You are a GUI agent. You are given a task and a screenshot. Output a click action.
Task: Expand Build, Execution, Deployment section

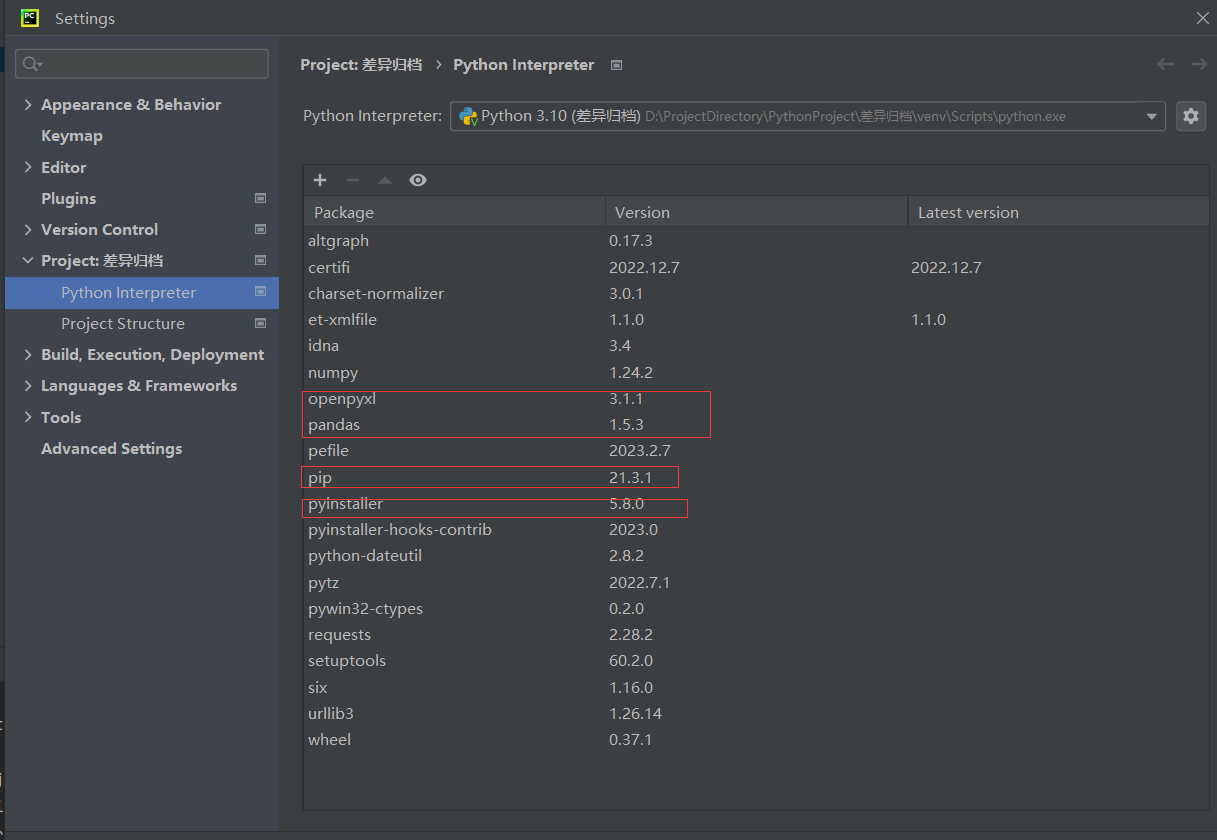tap(28, 354)
